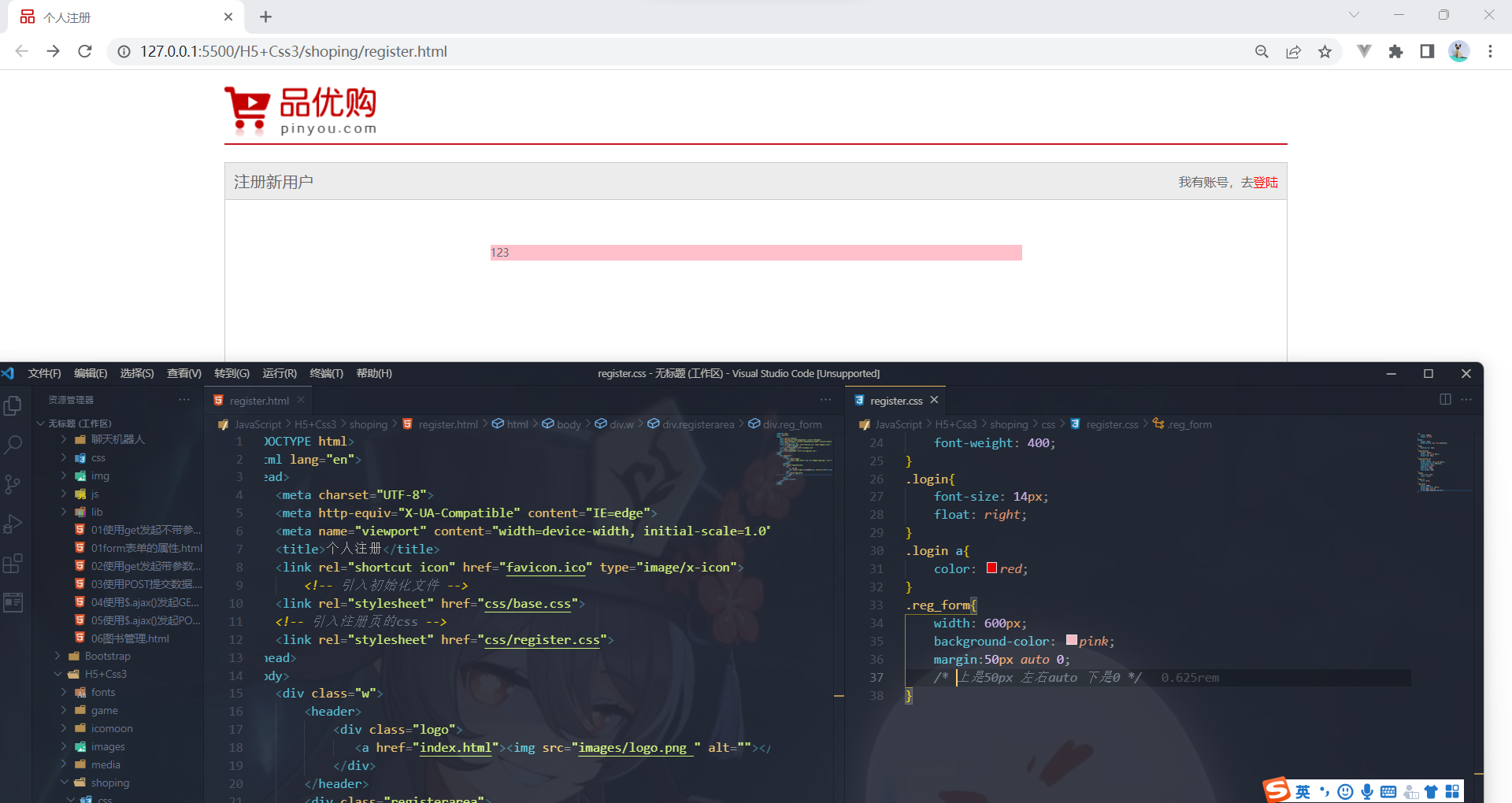
Task: Toggle the bookmark star in the address bar
Action: [x=1325, y=51]
